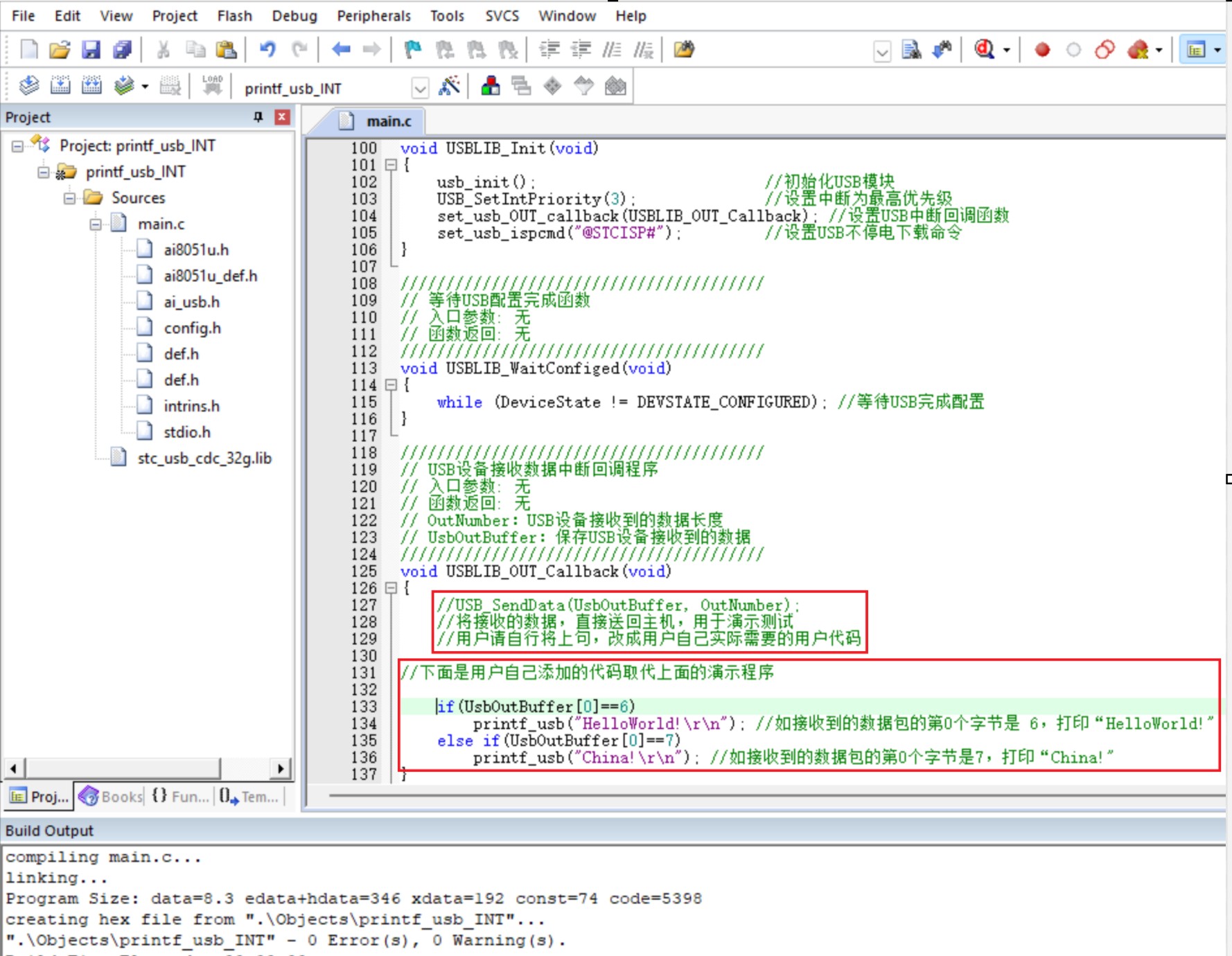This screenshot has height=956, width=1232.
Task: Comment out selection icon
Action: [x=612, y=50]
